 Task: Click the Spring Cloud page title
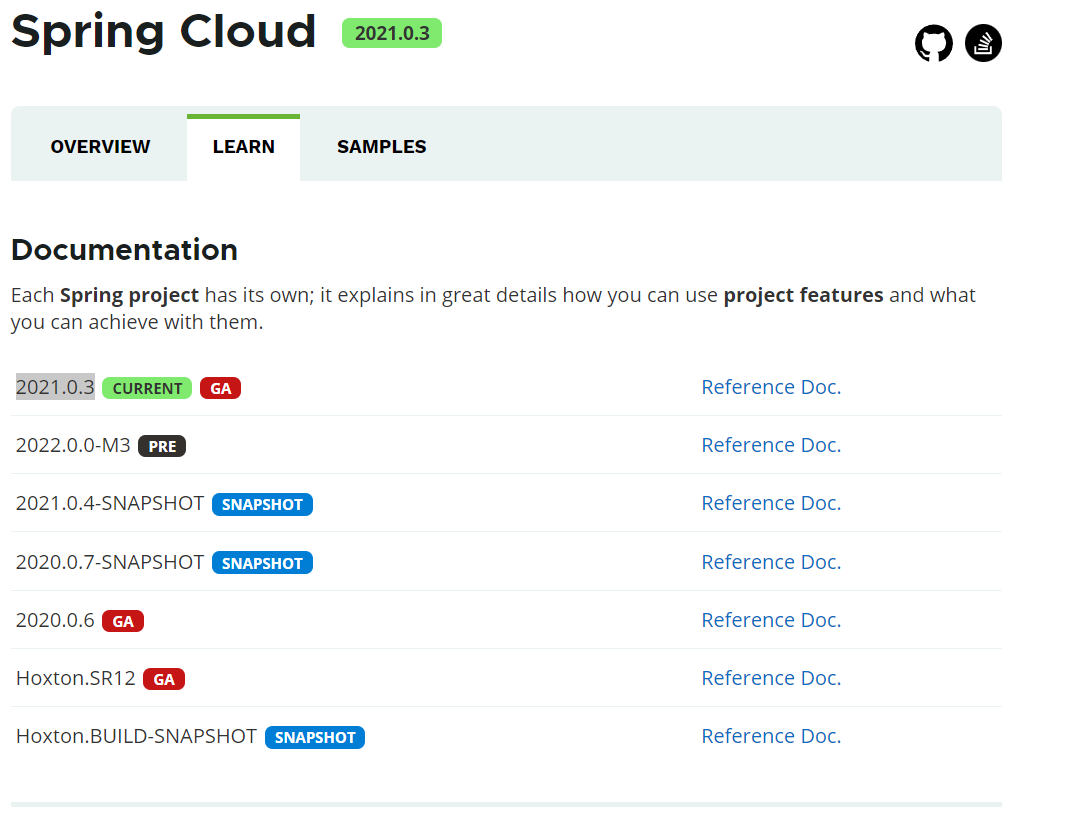(x=164, y=32)
